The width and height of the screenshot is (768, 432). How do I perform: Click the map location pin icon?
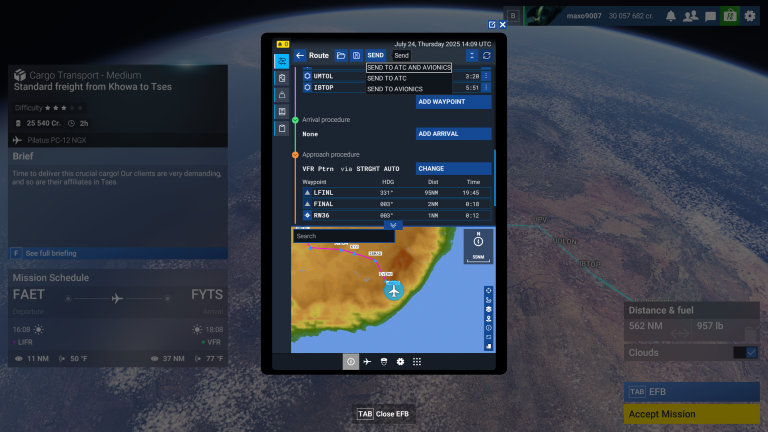point(488,318)
